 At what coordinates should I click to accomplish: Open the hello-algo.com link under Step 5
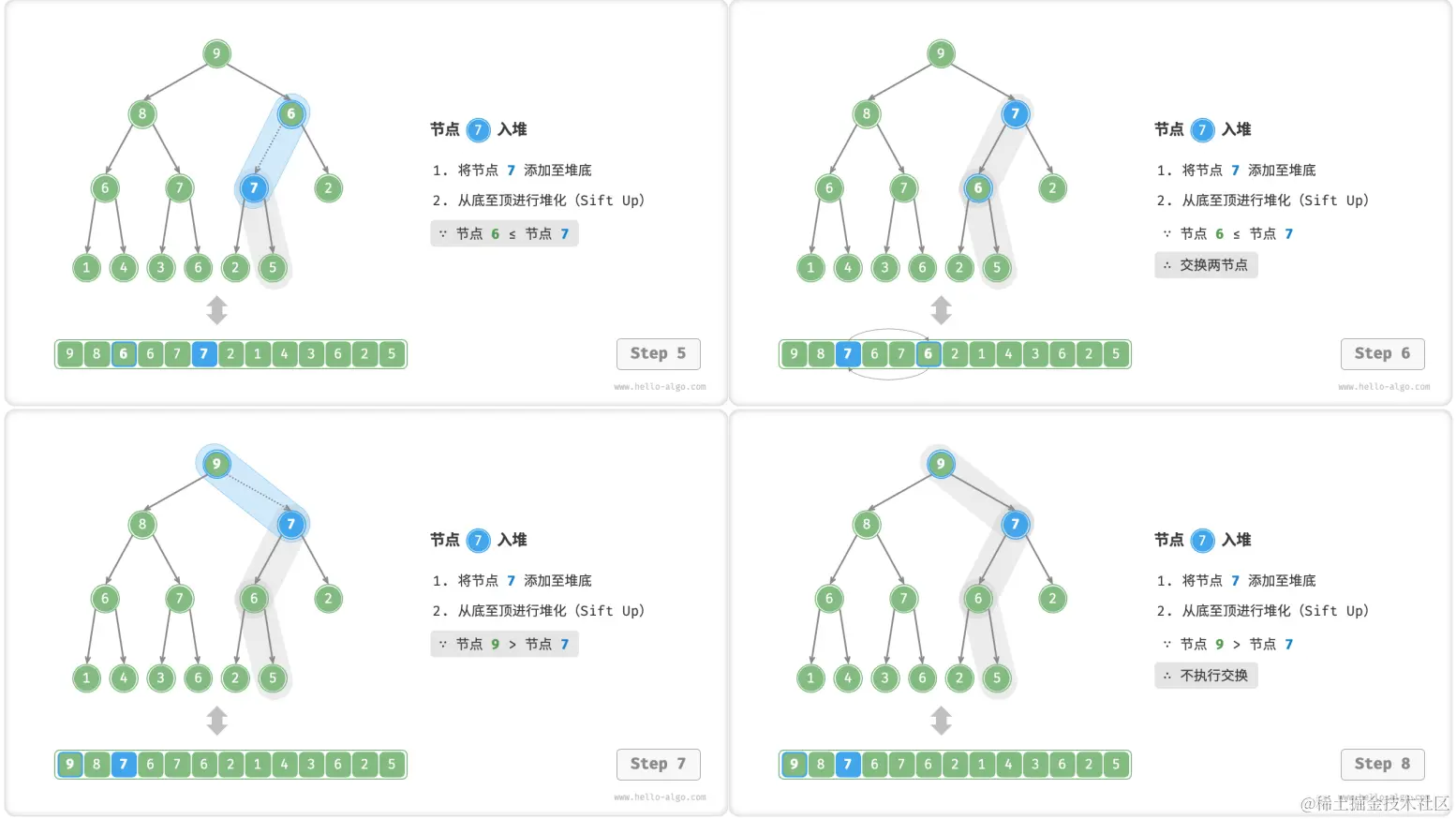tap(660, 386)
